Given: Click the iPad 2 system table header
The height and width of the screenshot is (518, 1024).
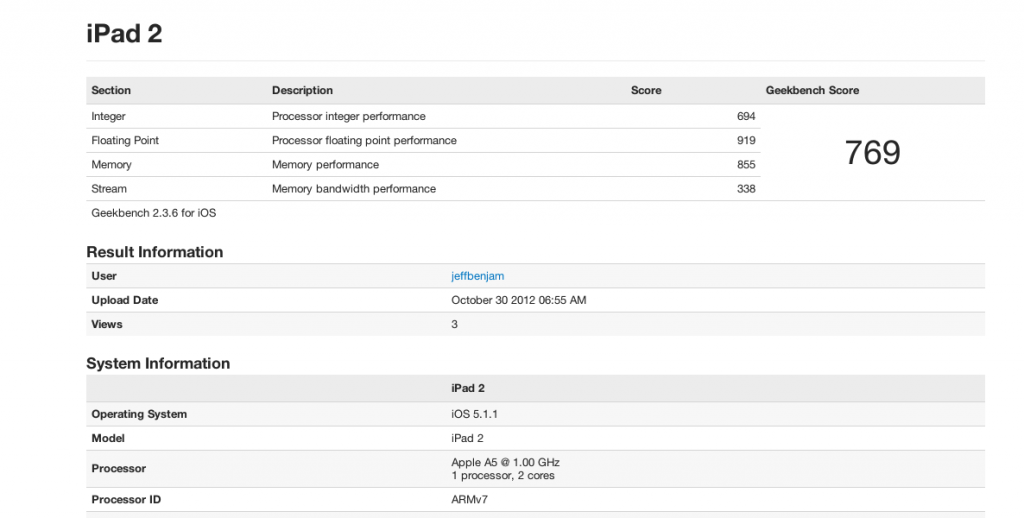Looking at the screenshot, I should click(468, 389).
